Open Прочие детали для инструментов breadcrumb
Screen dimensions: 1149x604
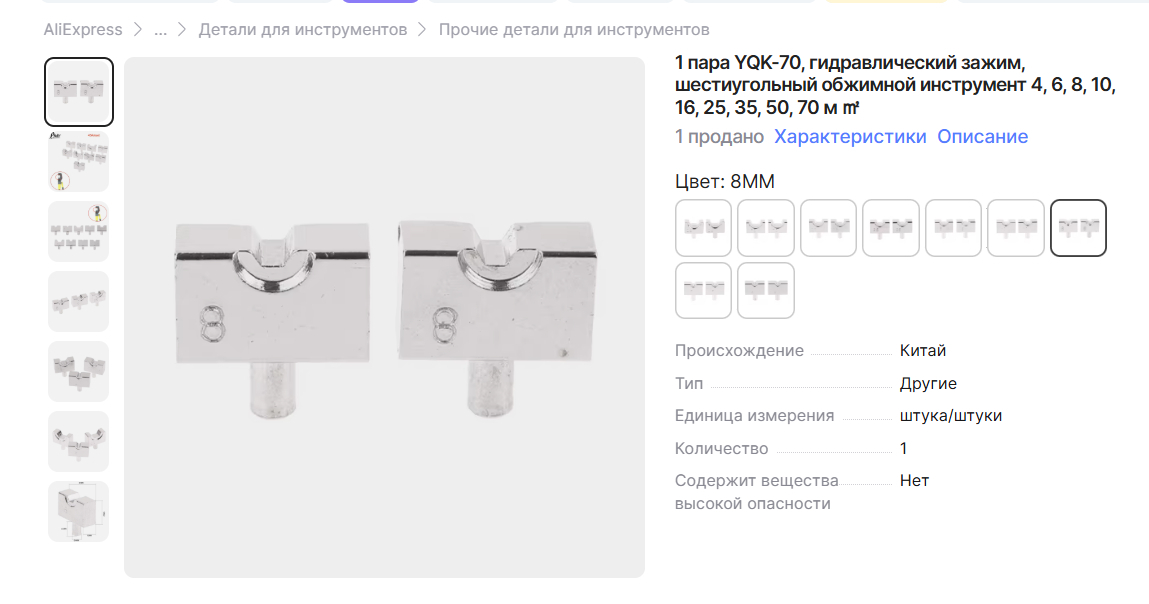(574, 29)
